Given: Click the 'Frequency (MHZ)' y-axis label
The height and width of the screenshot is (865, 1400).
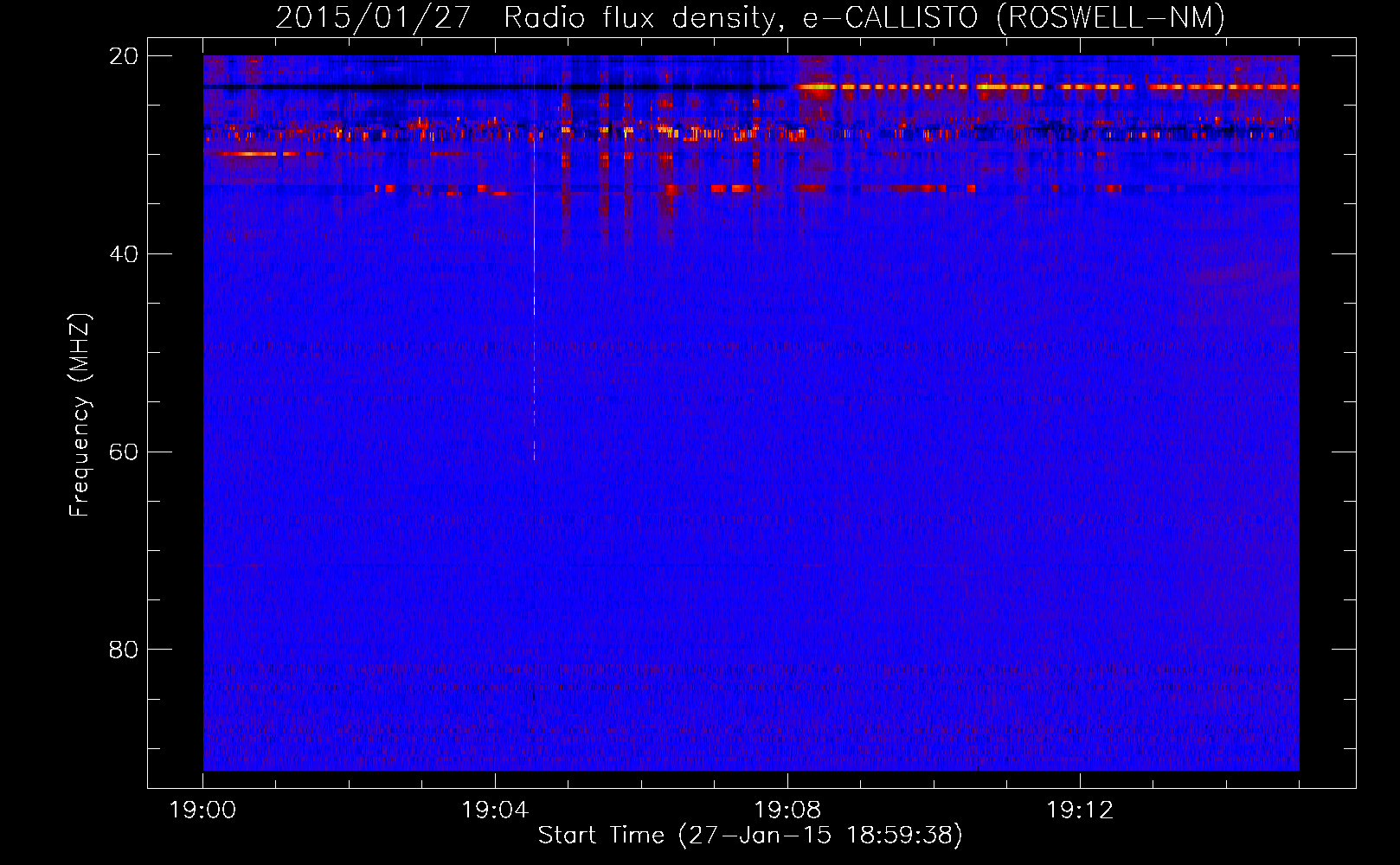Looking at the screenshot, I should 80,415.
